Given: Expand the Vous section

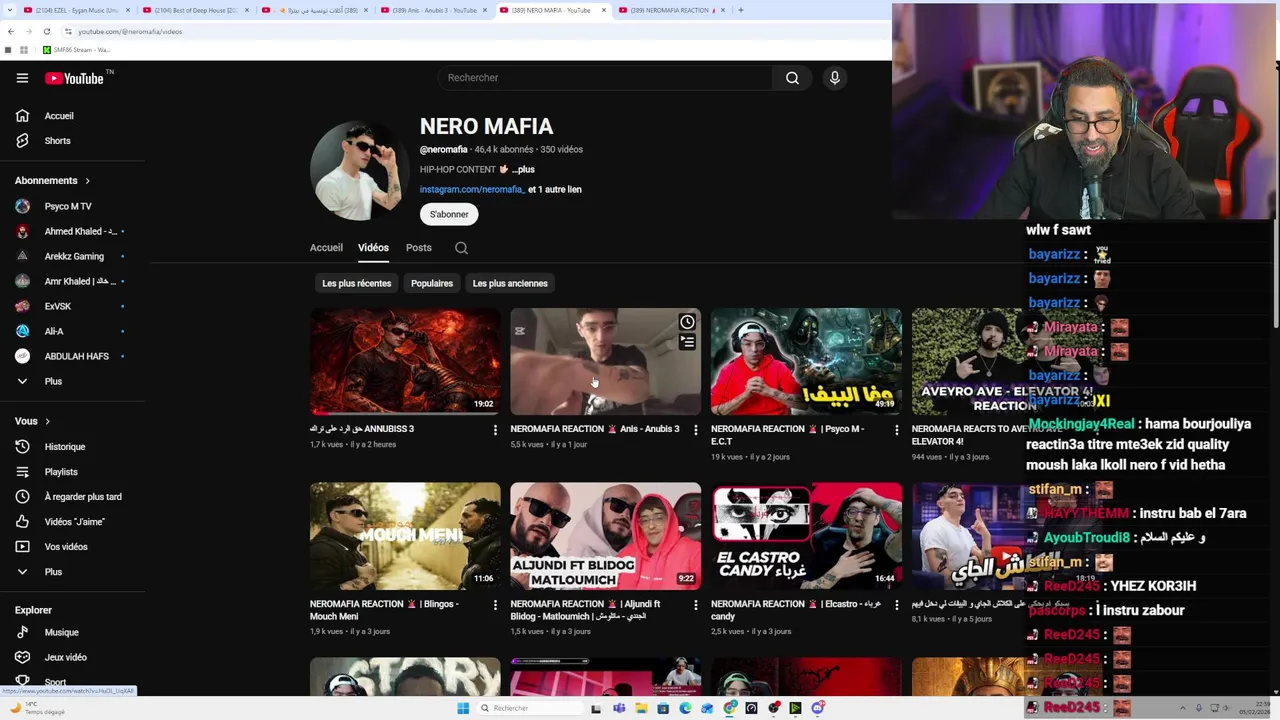Looking at the screenshot, I should (32, 421).
